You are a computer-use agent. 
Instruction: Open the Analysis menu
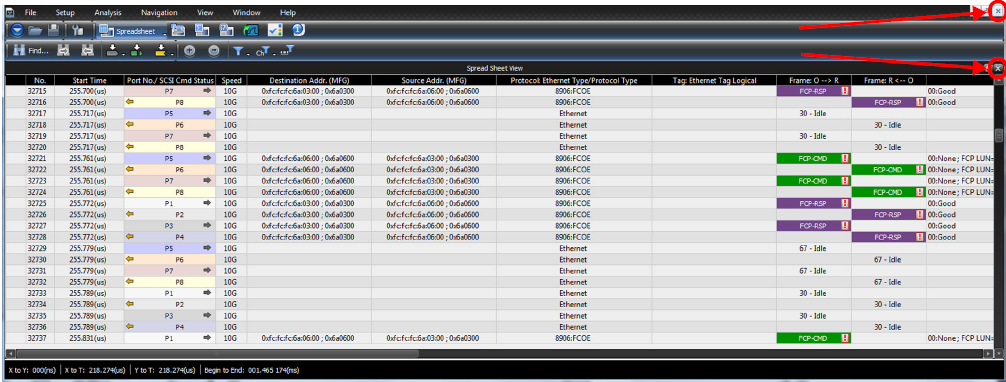pyautogui.click(x=107, y=12)
